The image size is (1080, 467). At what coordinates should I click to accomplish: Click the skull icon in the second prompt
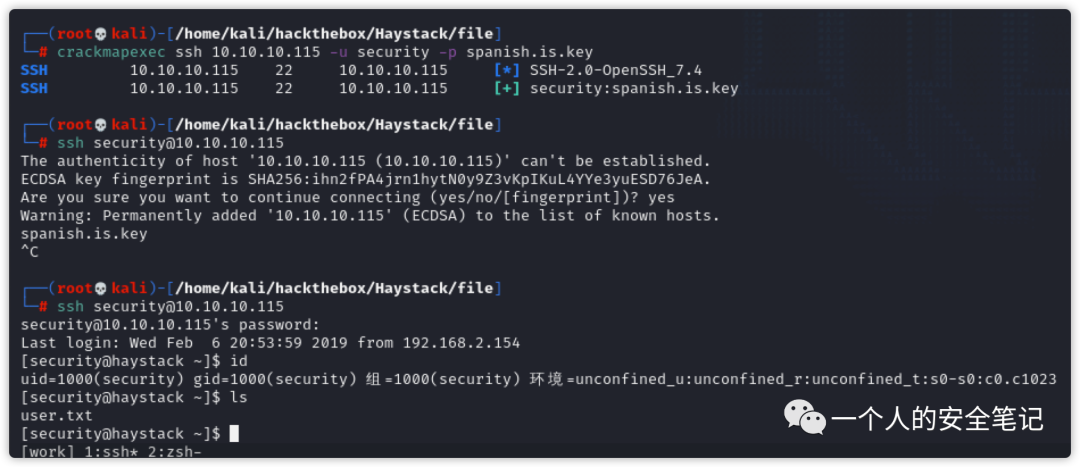tap(99, 124)
